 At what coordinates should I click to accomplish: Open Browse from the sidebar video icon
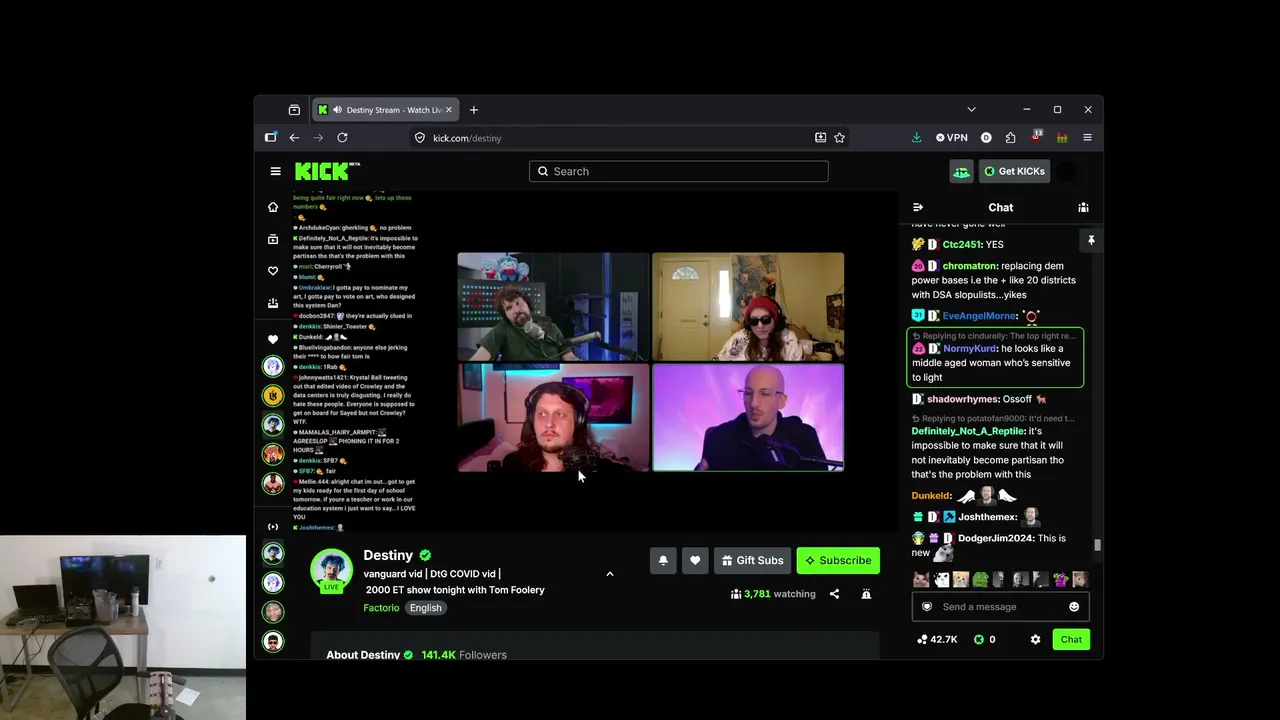pos(273,239)
